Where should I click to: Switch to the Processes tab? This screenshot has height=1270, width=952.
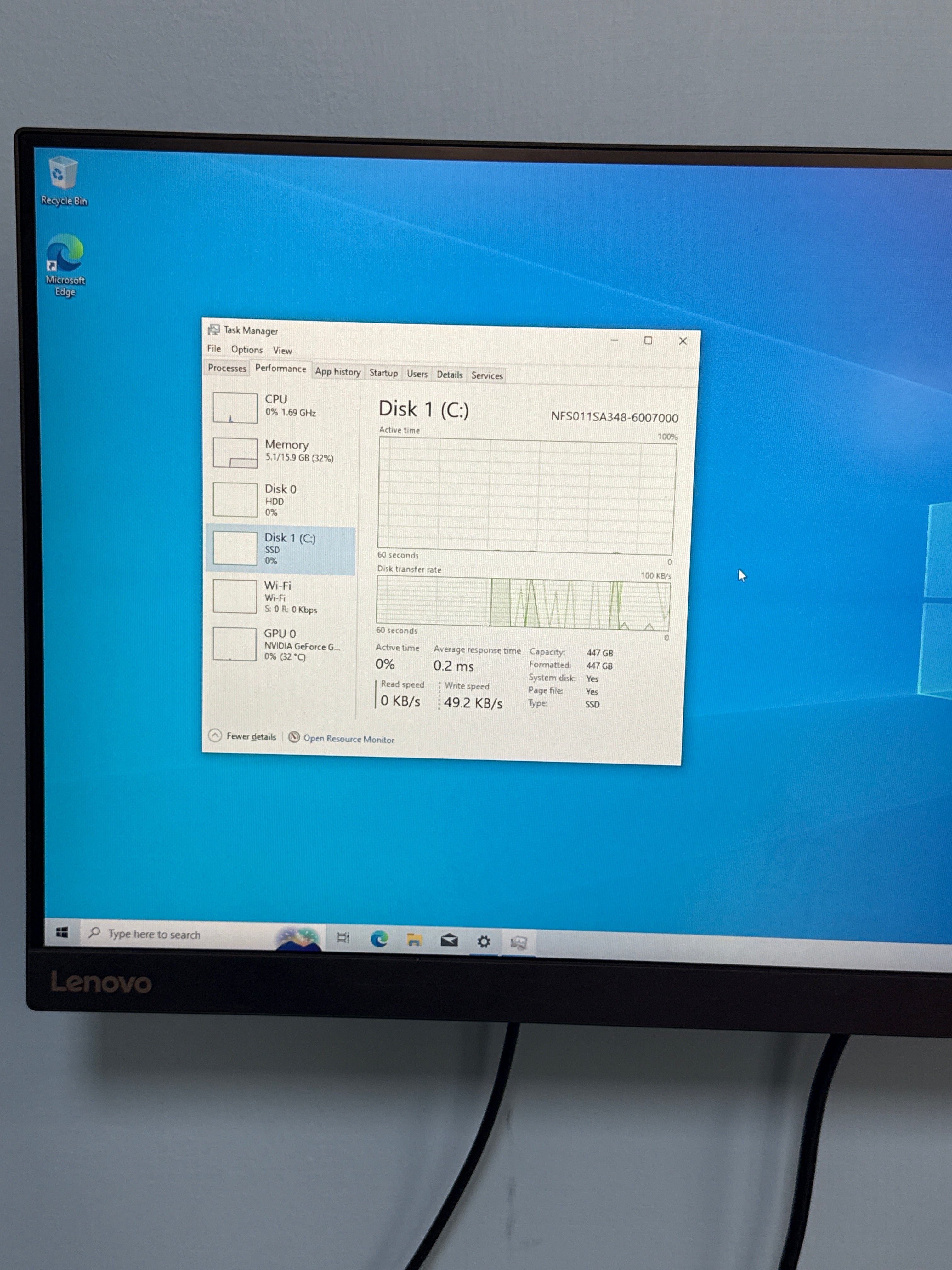[x=227, y=368]
